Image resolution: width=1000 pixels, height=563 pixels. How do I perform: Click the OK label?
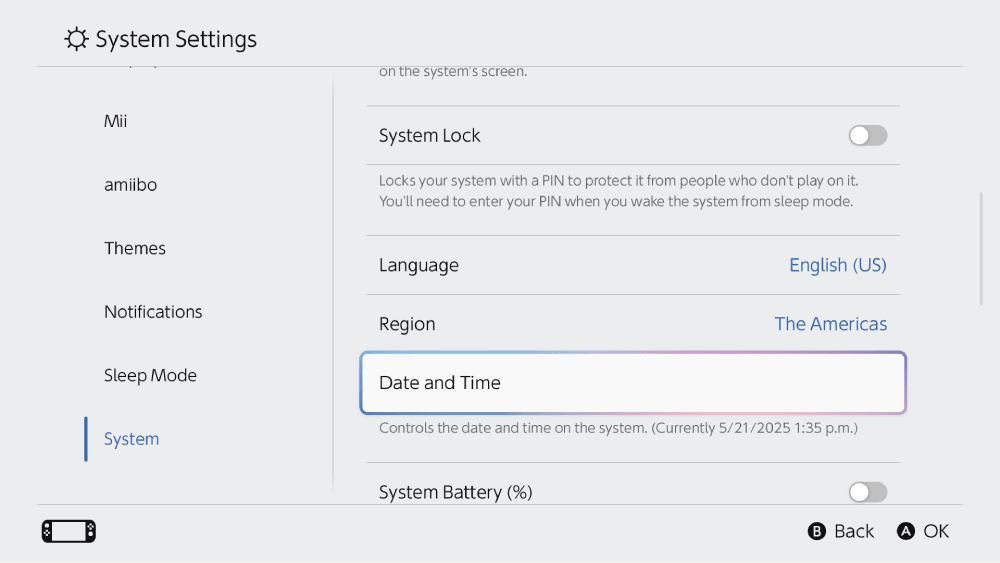[x=936, y=531]
